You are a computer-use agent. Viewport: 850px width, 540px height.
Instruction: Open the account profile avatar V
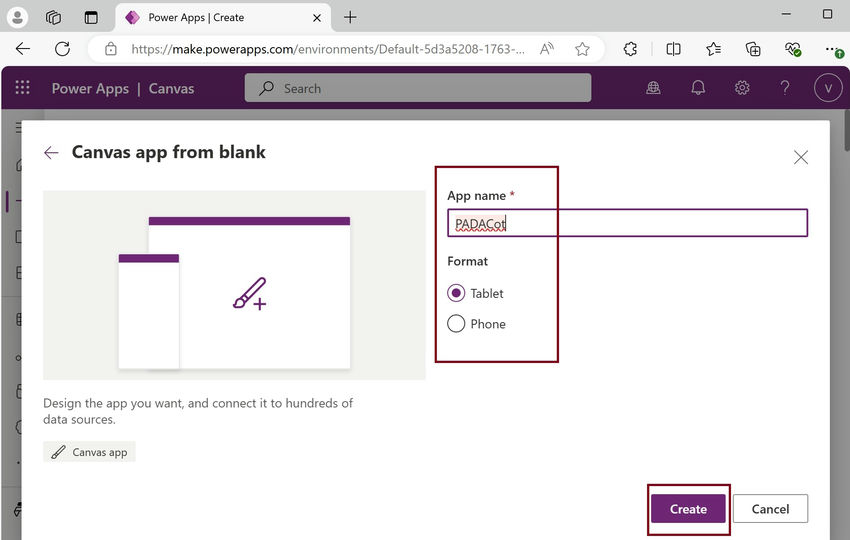tap(828, 88)
